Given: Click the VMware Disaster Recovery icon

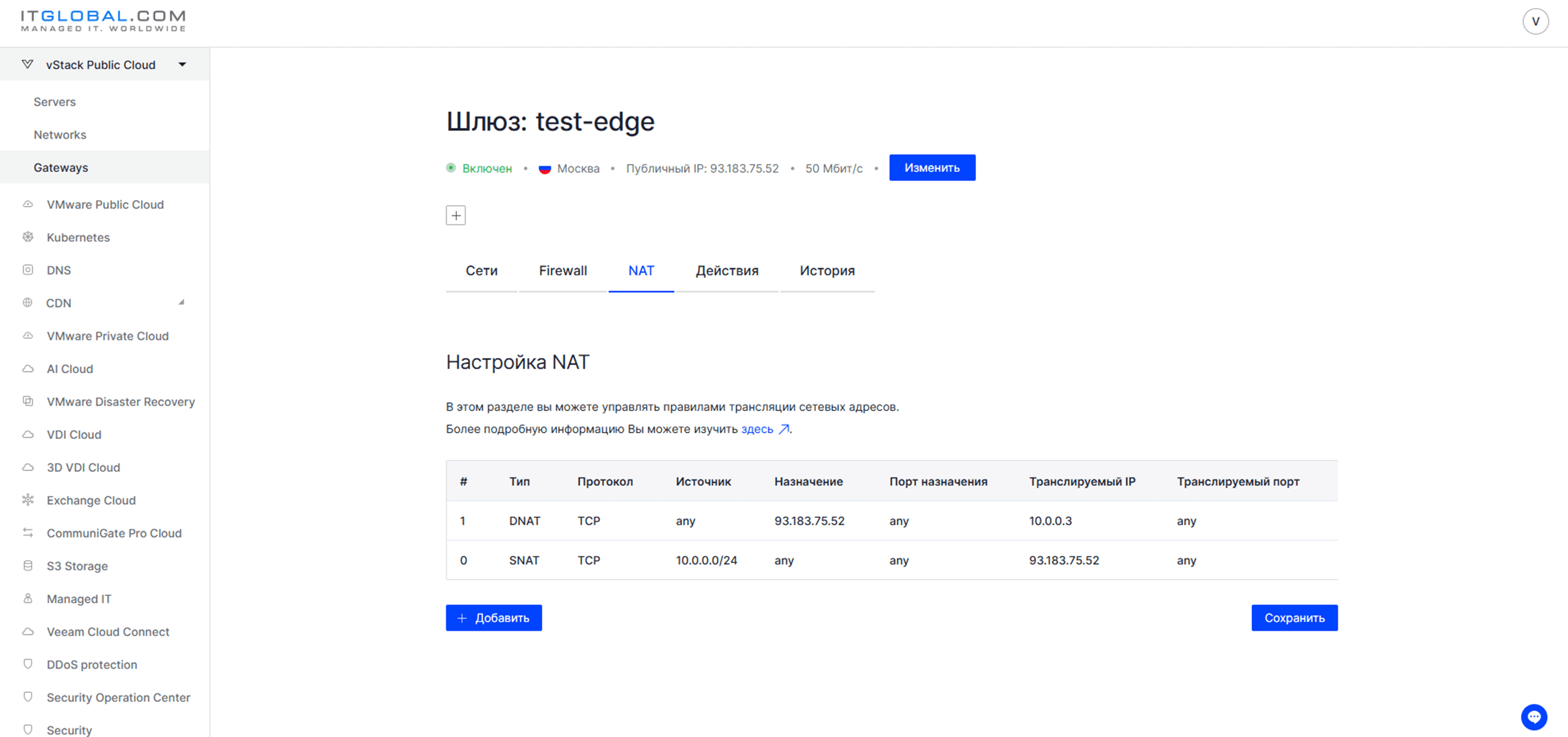Looking at the screenshot, I should coord(28,402).
